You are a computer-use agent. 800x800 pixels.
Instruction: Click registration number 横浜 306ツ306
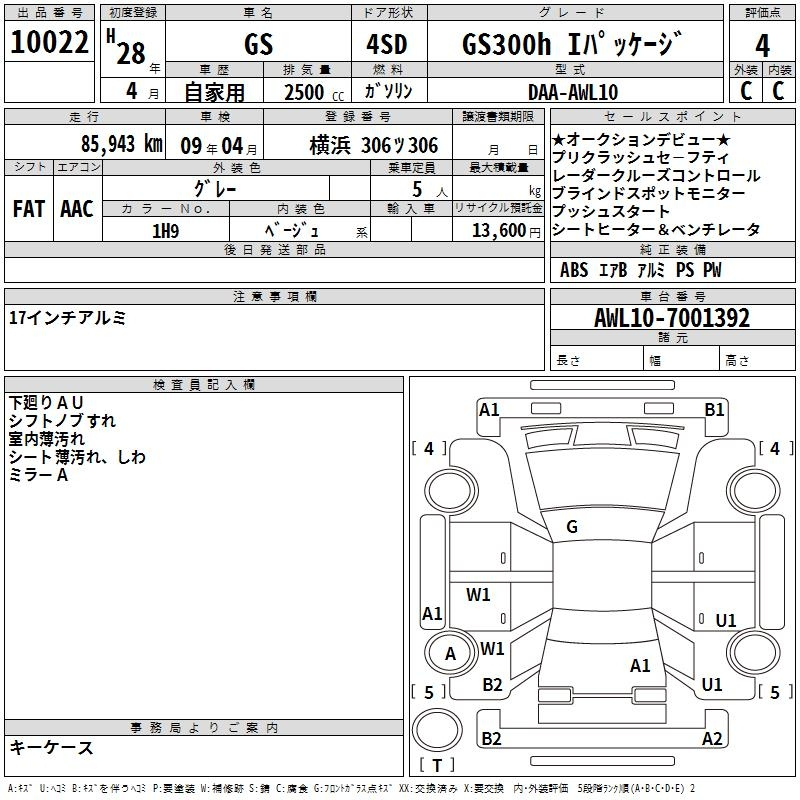[373, 146]
